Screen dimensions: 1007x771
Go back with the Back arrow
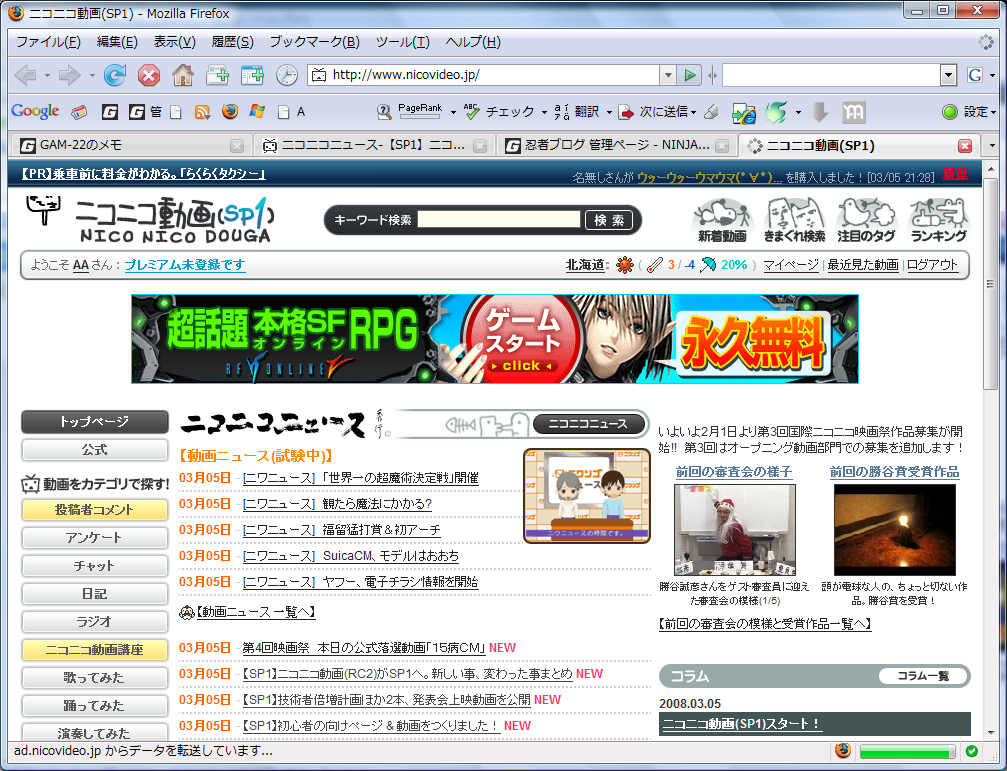click(x=25, y=76)
